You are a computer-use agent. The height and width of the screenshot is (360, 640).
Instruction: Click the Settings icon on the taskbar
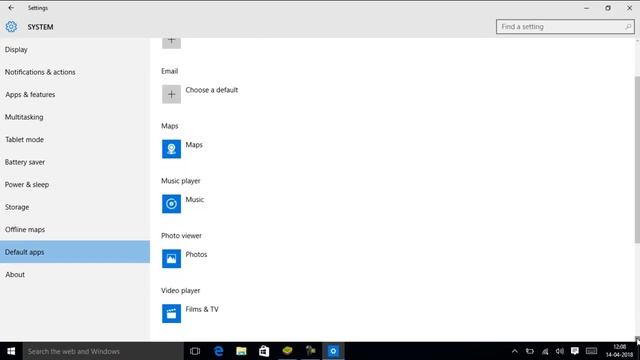(333, 351)
